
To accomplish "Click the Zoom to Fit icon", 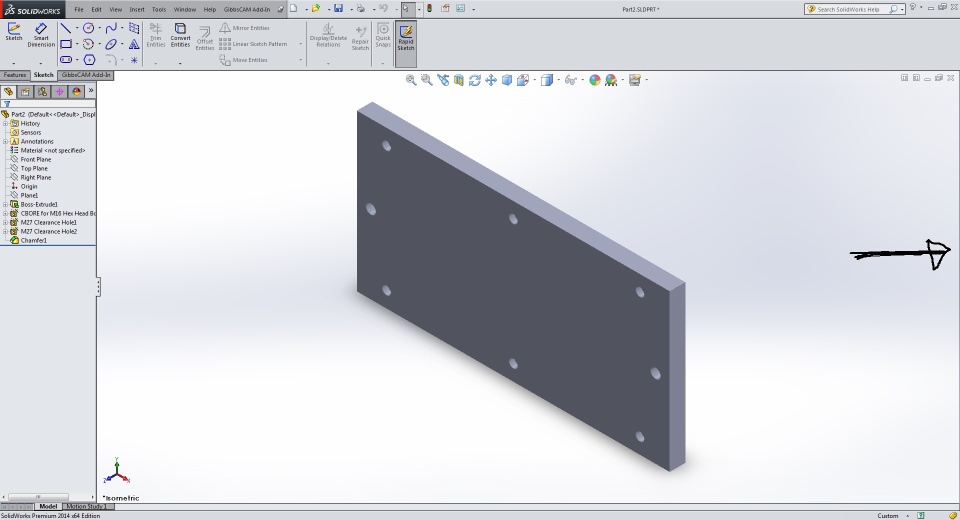I will pyautogui.click(x=411, y=80).
